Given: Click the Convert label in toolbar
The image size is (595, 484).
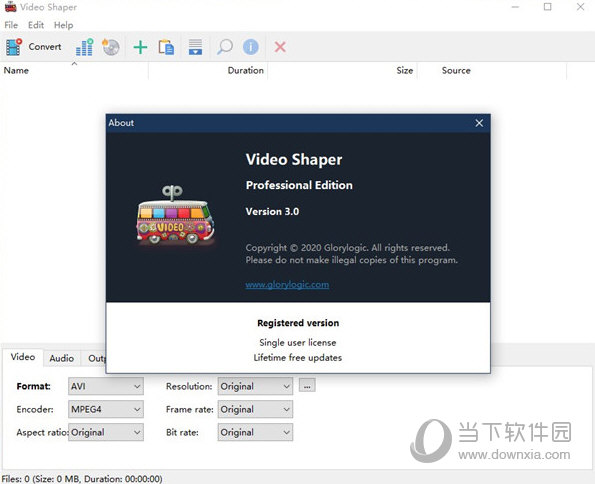Looking at the screenshot, I should click(45, 47).
